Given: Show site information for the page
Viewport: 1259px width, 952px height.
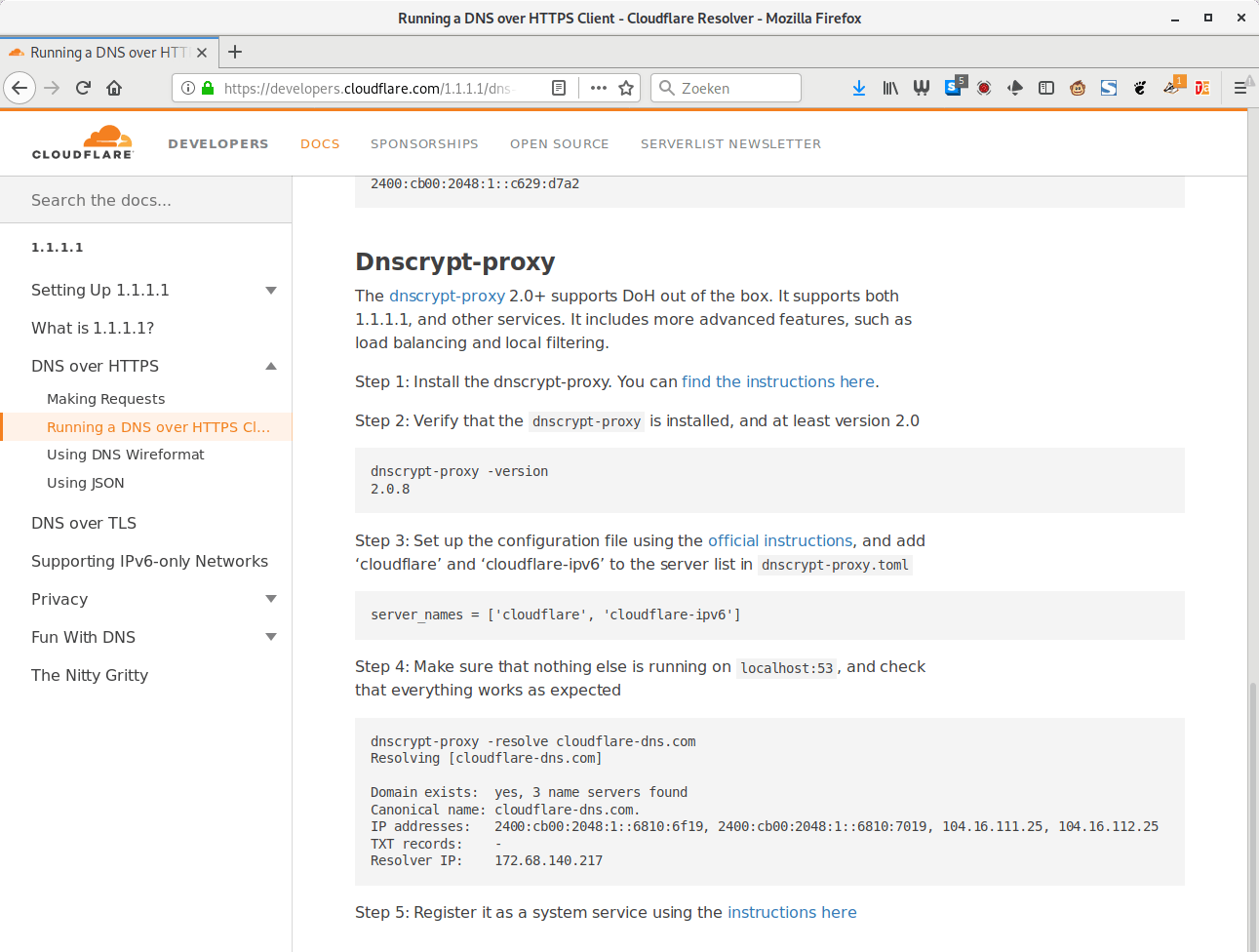Looking at the screenshot, I should pyautogui.click(x=188, y=88).
